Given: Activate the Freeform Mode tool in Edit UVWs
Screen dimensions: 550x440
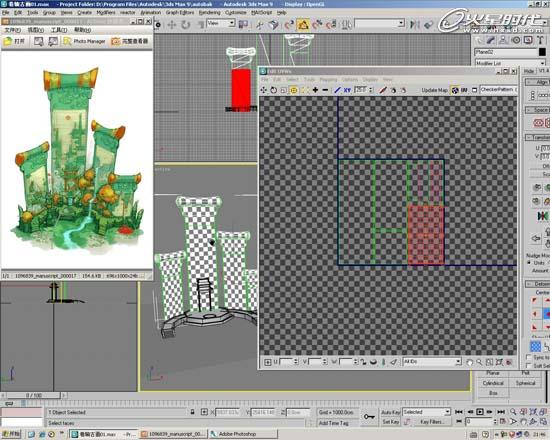Looking at the screenshot, I should pos(294,90).
